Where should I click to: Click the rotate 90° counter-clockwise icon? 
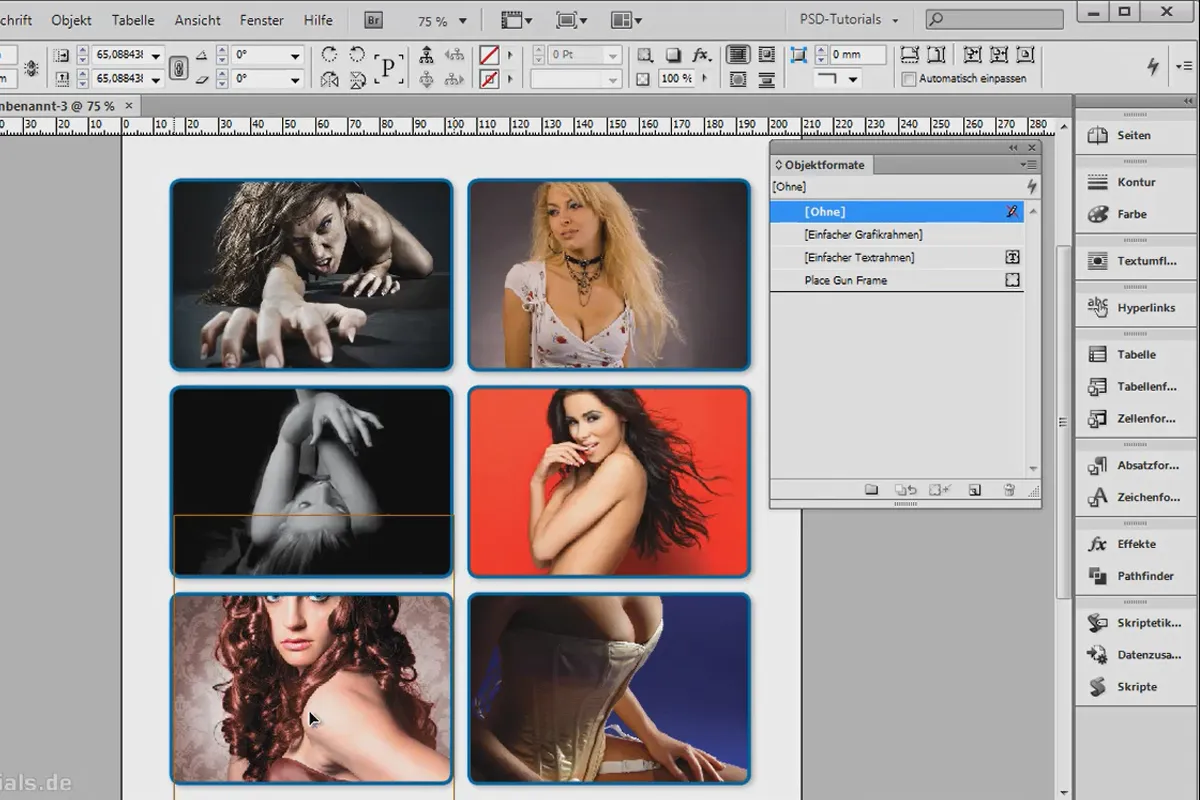(357, 55)
